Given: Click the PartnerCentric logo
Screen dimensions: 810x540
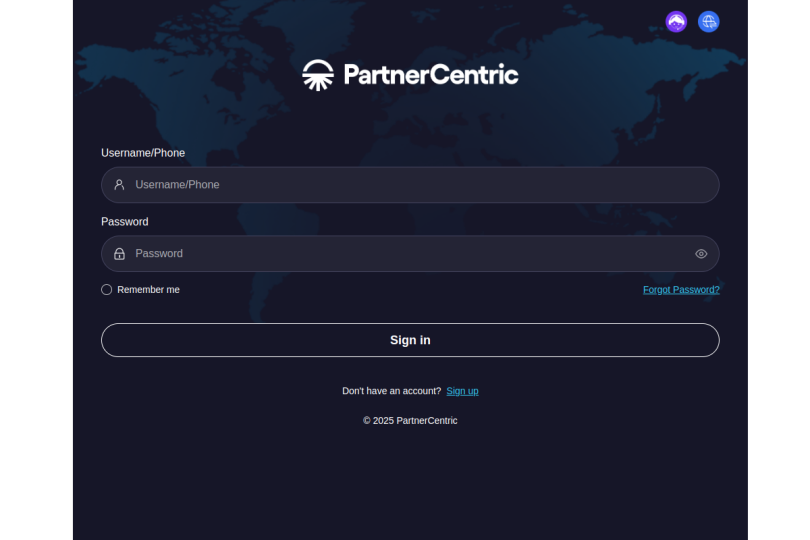Looking at the screenshot, I should tap(410, 75).
